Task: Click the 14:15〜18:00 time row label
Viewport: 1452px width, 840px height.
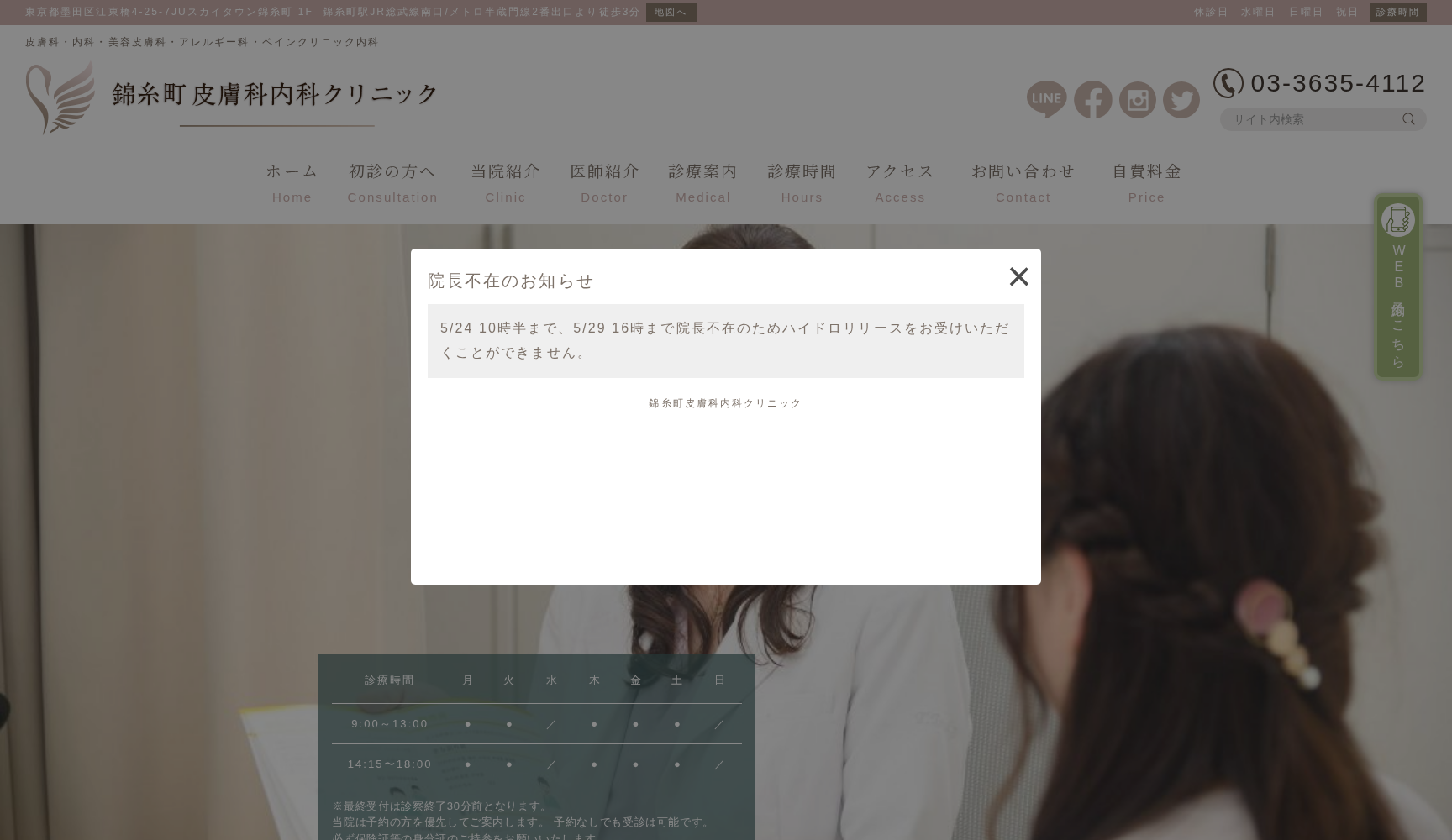Action: [x=389, y=764]
